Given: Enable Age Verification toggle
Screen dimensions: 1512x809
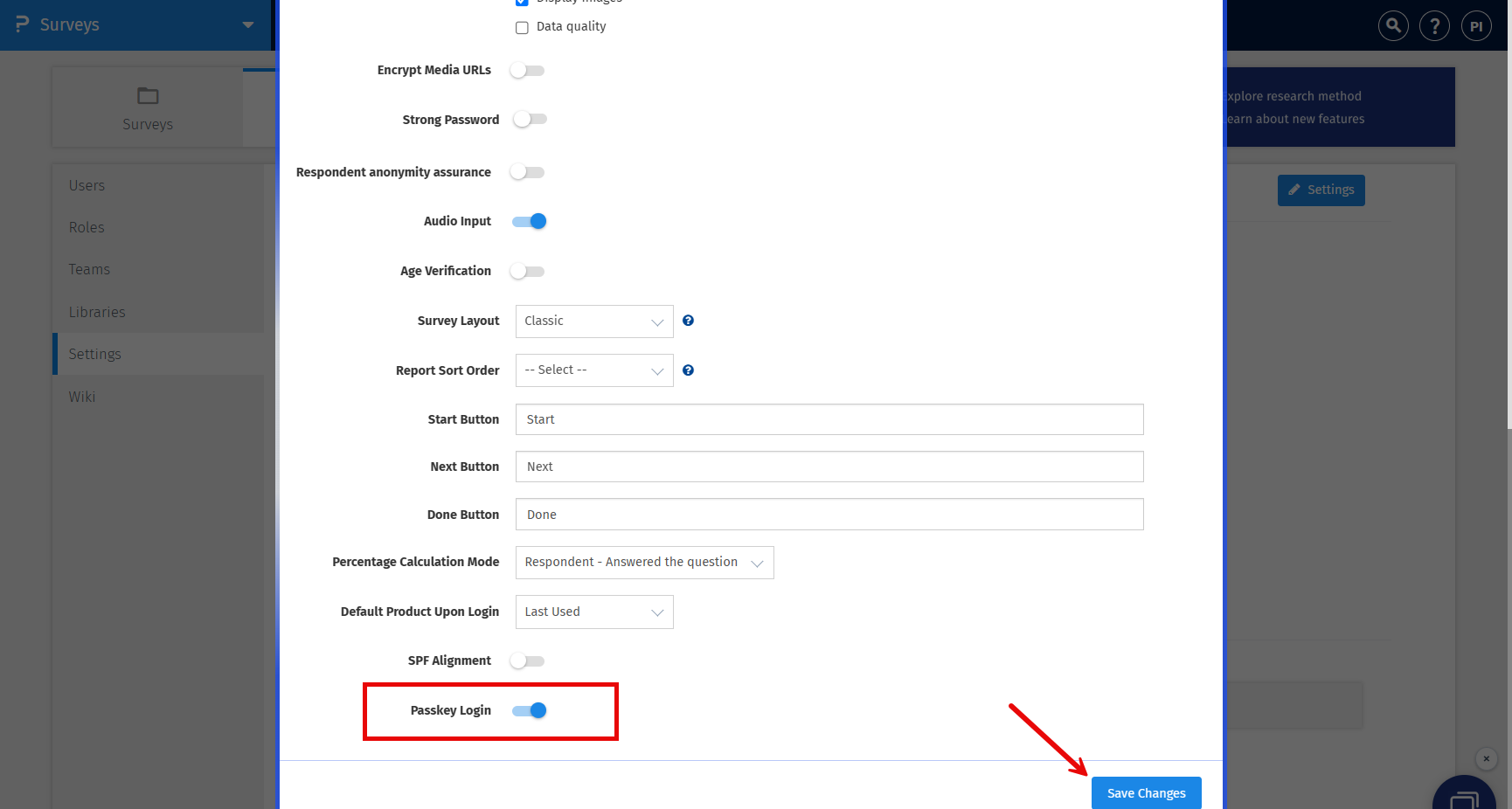Looking at the screenshot, I should [x=528, y=271].
